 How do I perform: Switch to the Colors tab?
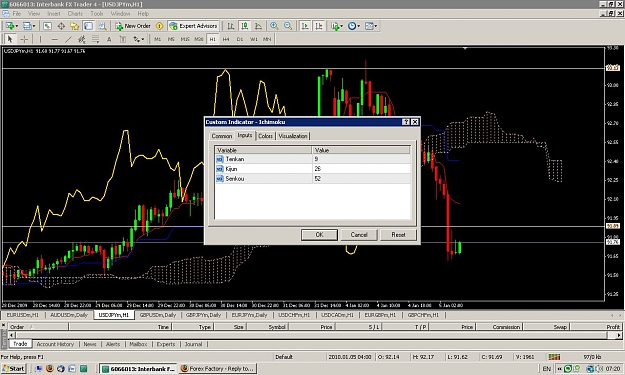click(265, 136)
